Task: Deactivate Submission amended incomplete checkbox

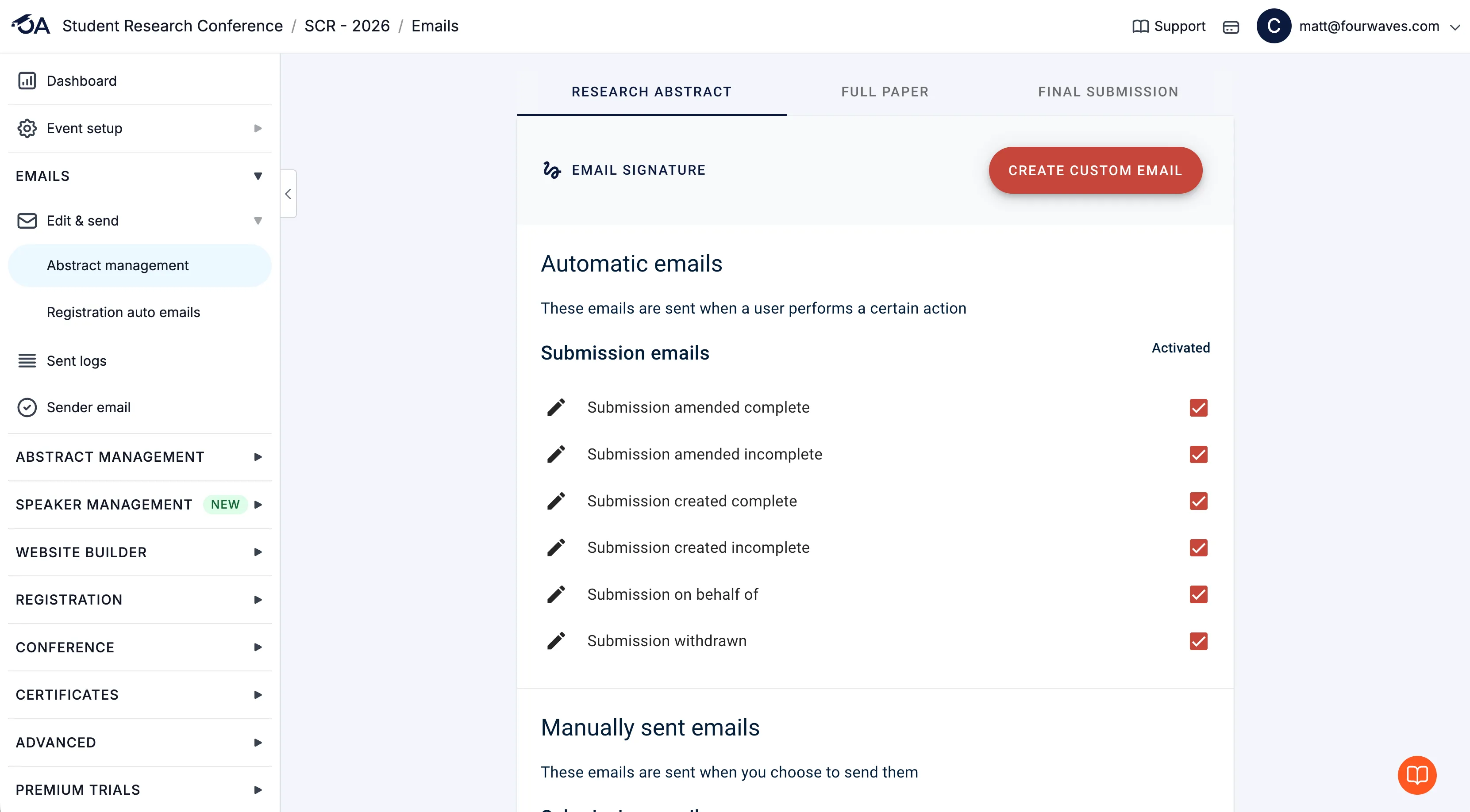Action: click(x=1198, y=455)
